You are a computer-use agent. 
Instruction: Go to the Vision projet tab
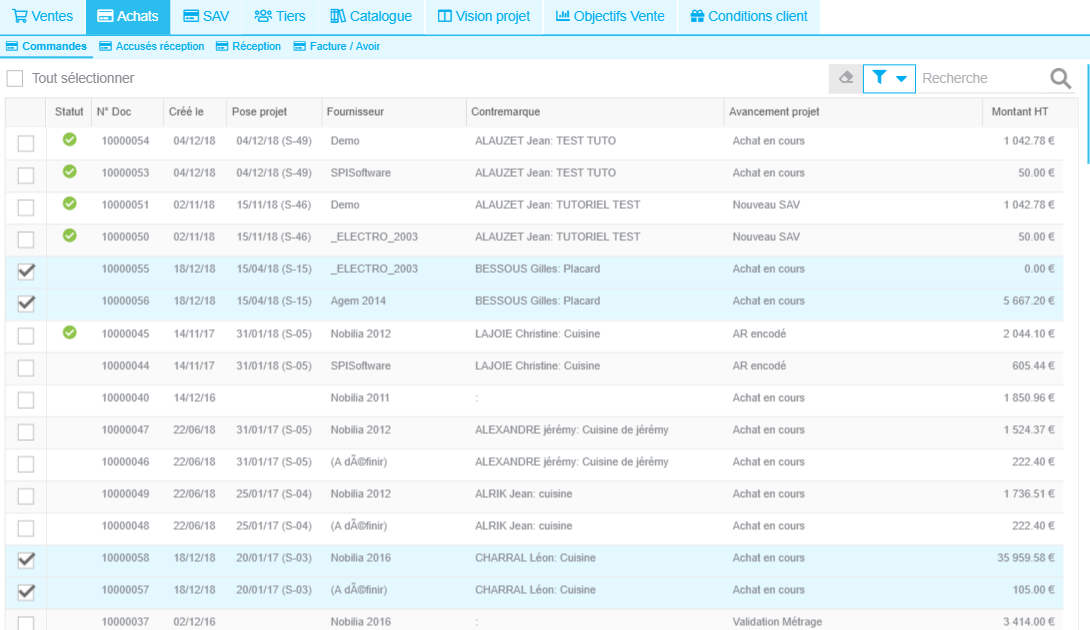484,17
